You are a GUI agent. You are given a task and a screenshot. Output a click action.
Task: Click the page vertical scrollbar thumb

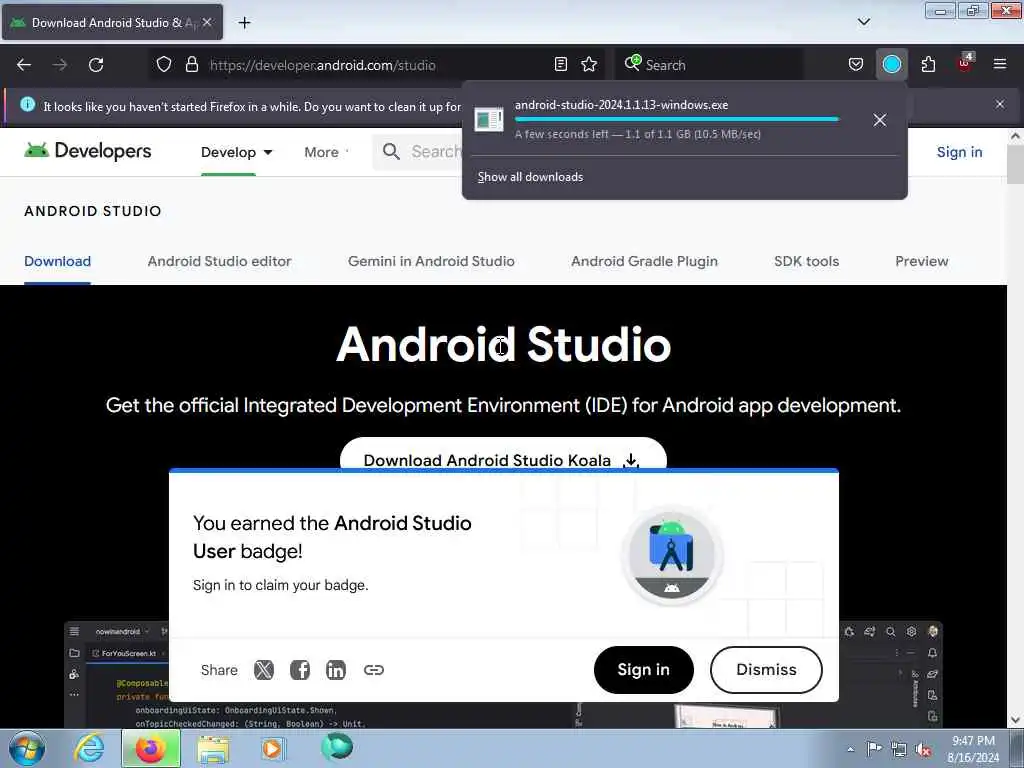tap(1015, 164)
